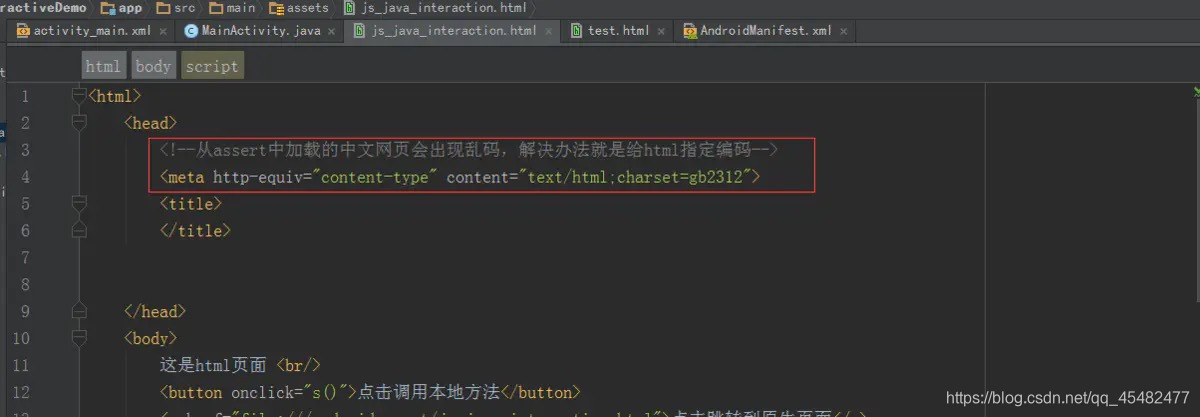Collapse at the </title> fold marker line 6
The width and height of the screenshot is (1200, 417).
(79, 231)
